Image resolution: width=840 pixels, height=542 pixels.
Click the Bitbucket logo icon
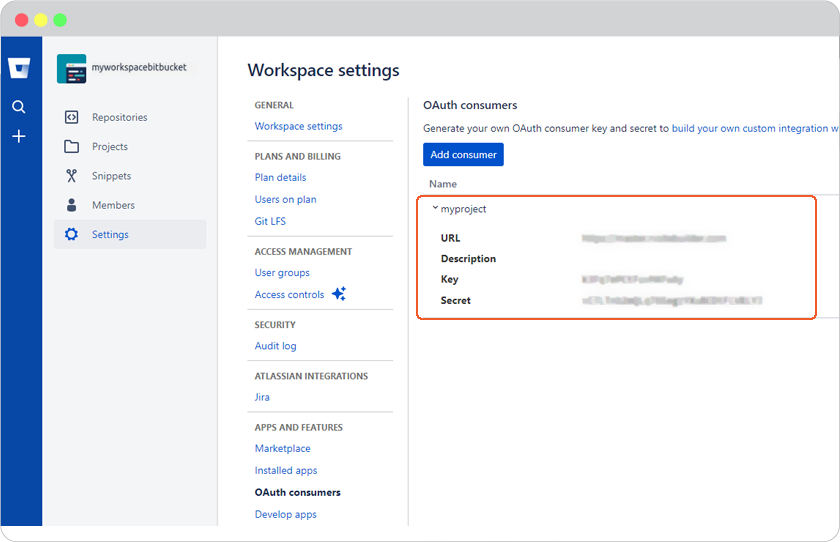(x=19, y=68)
